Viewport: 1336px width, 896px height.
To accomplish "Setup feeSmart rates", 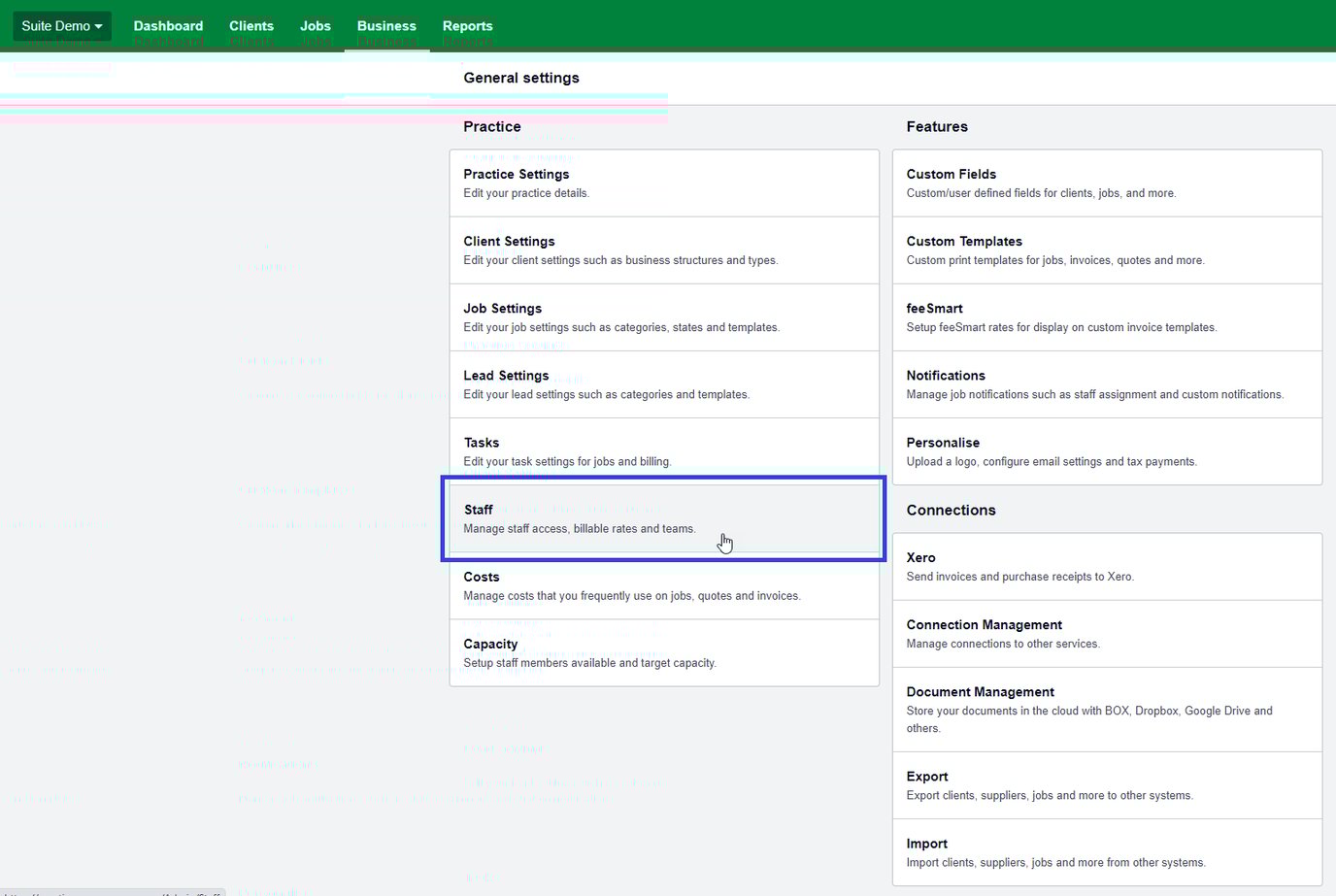I will click(x=1106, y=316).
